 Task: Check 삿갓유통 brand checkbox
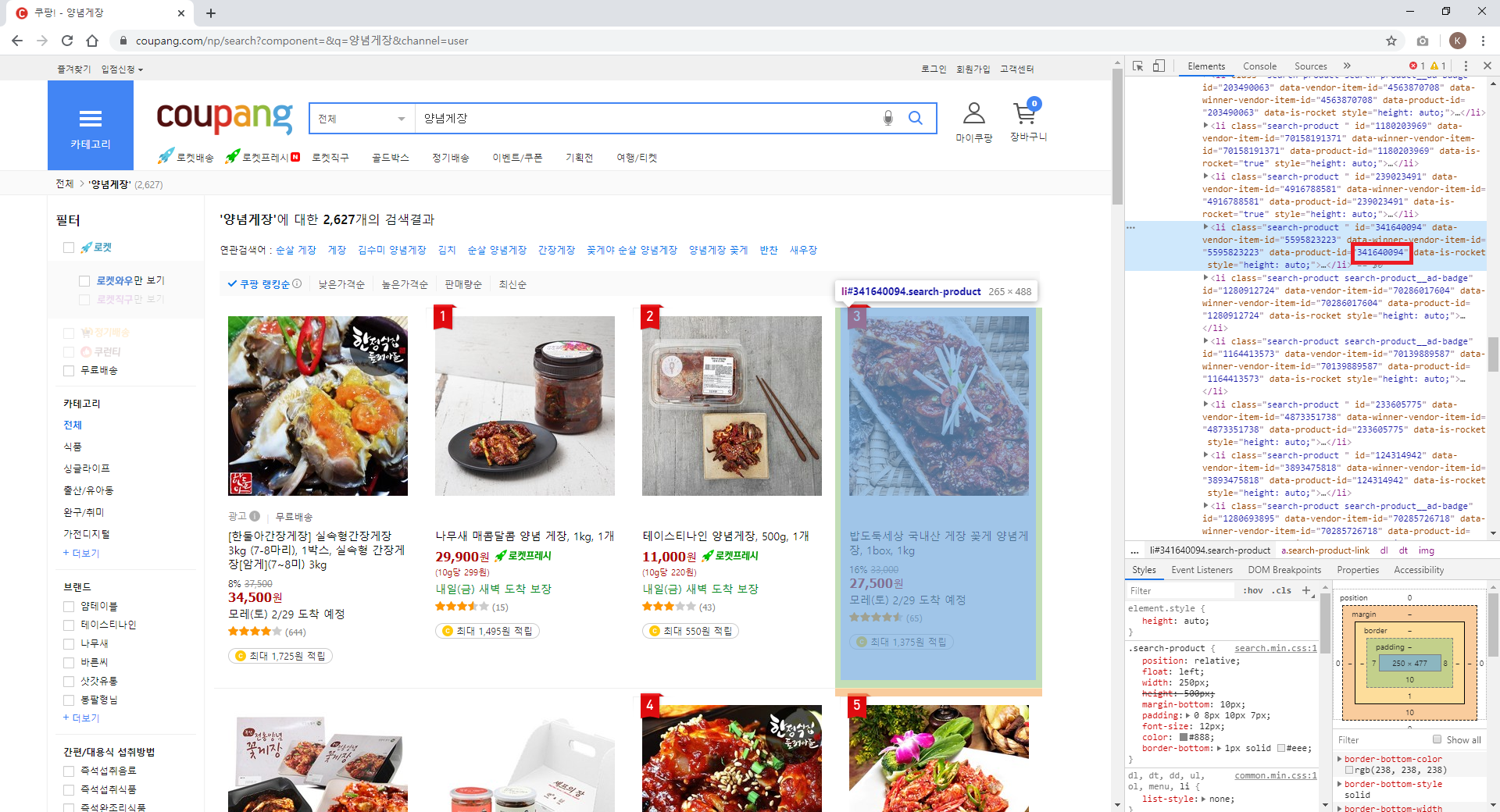(69, 681)
